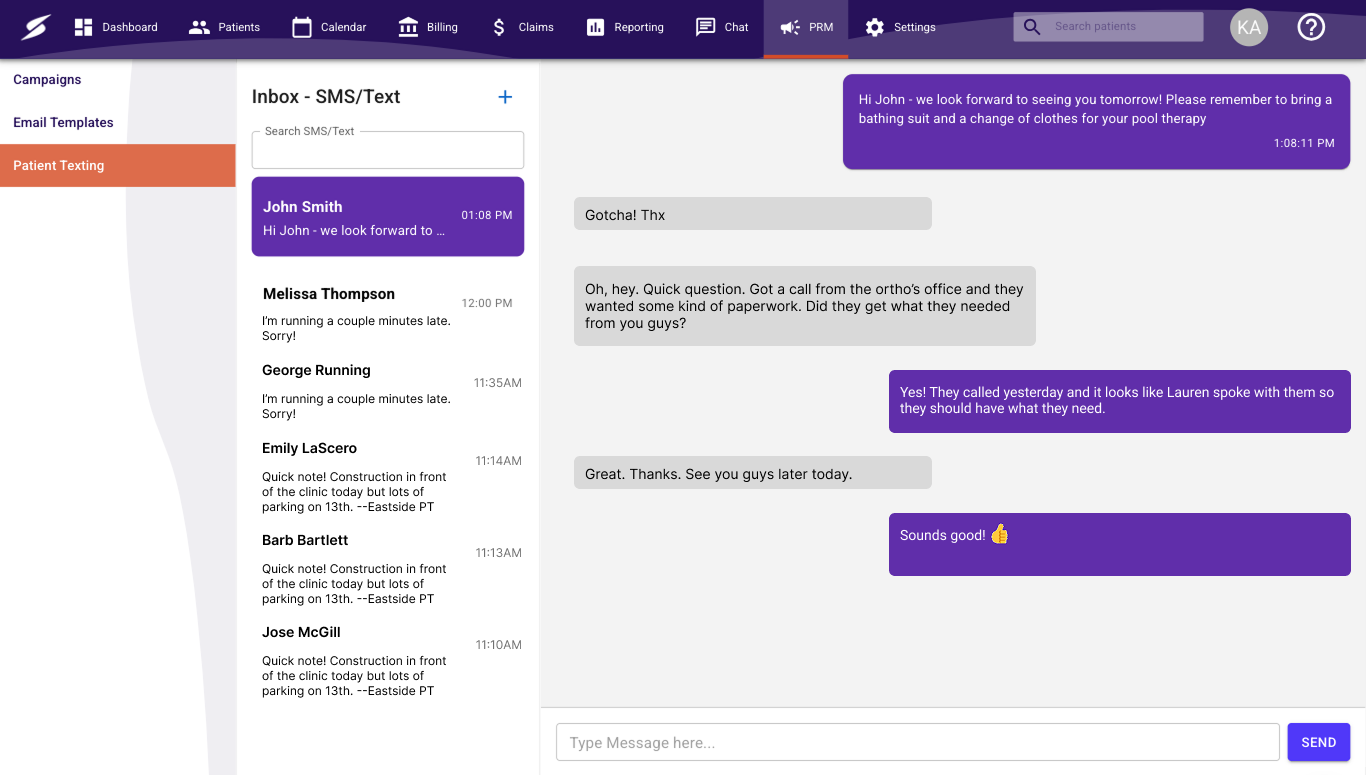
Task: Open Settings using the gear icon
Action: pyautogui.click(x=875, y=27)
